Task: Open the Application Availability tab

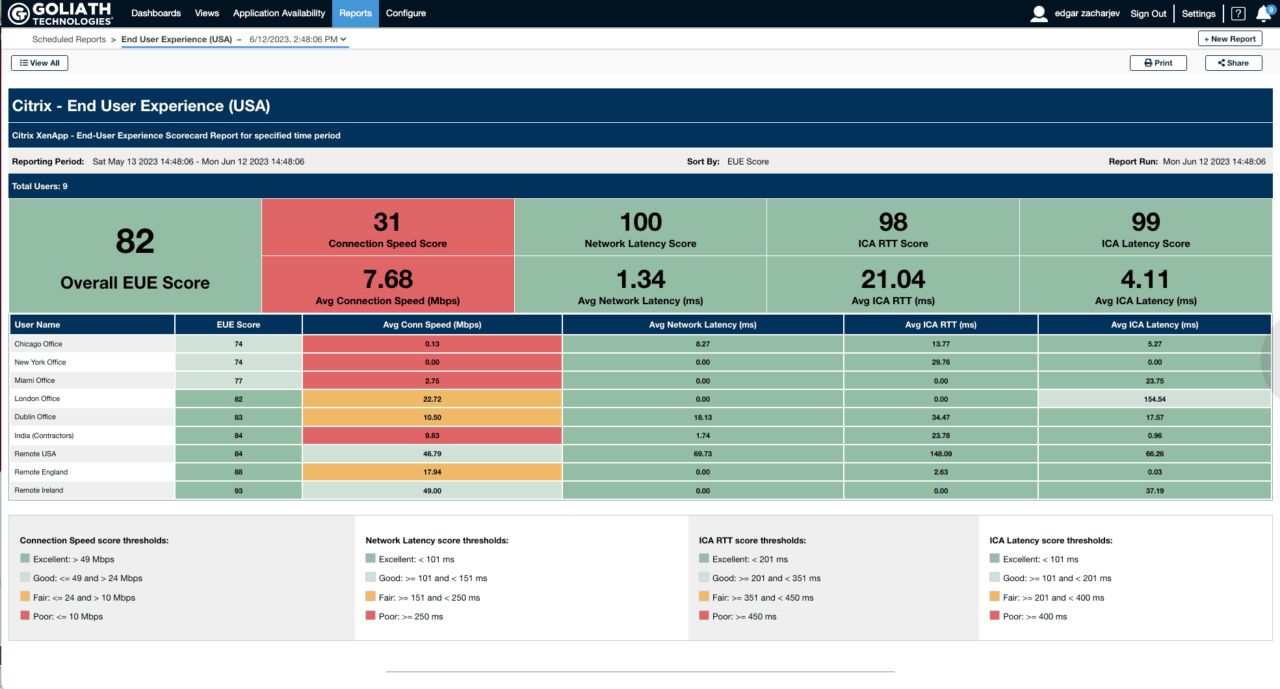Action: [x=279, y=13]
